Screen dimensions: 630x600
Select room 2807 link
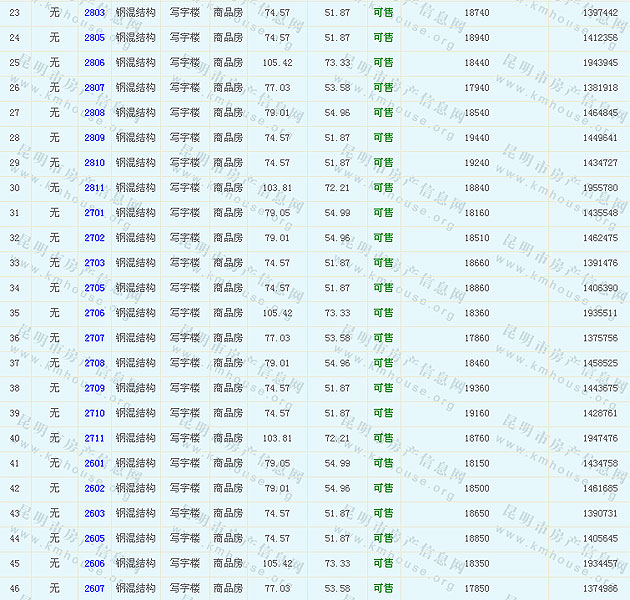(x=94, y=88)
